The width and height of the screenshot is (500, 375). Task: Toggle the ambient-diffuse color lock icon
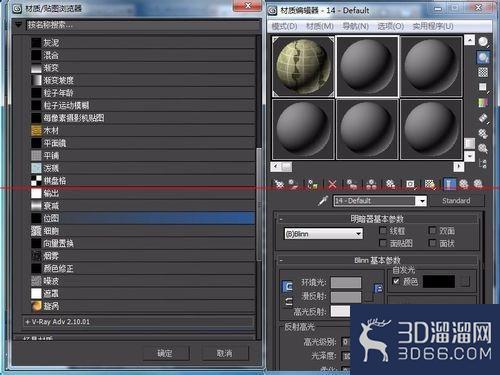(x=287, y=286)
